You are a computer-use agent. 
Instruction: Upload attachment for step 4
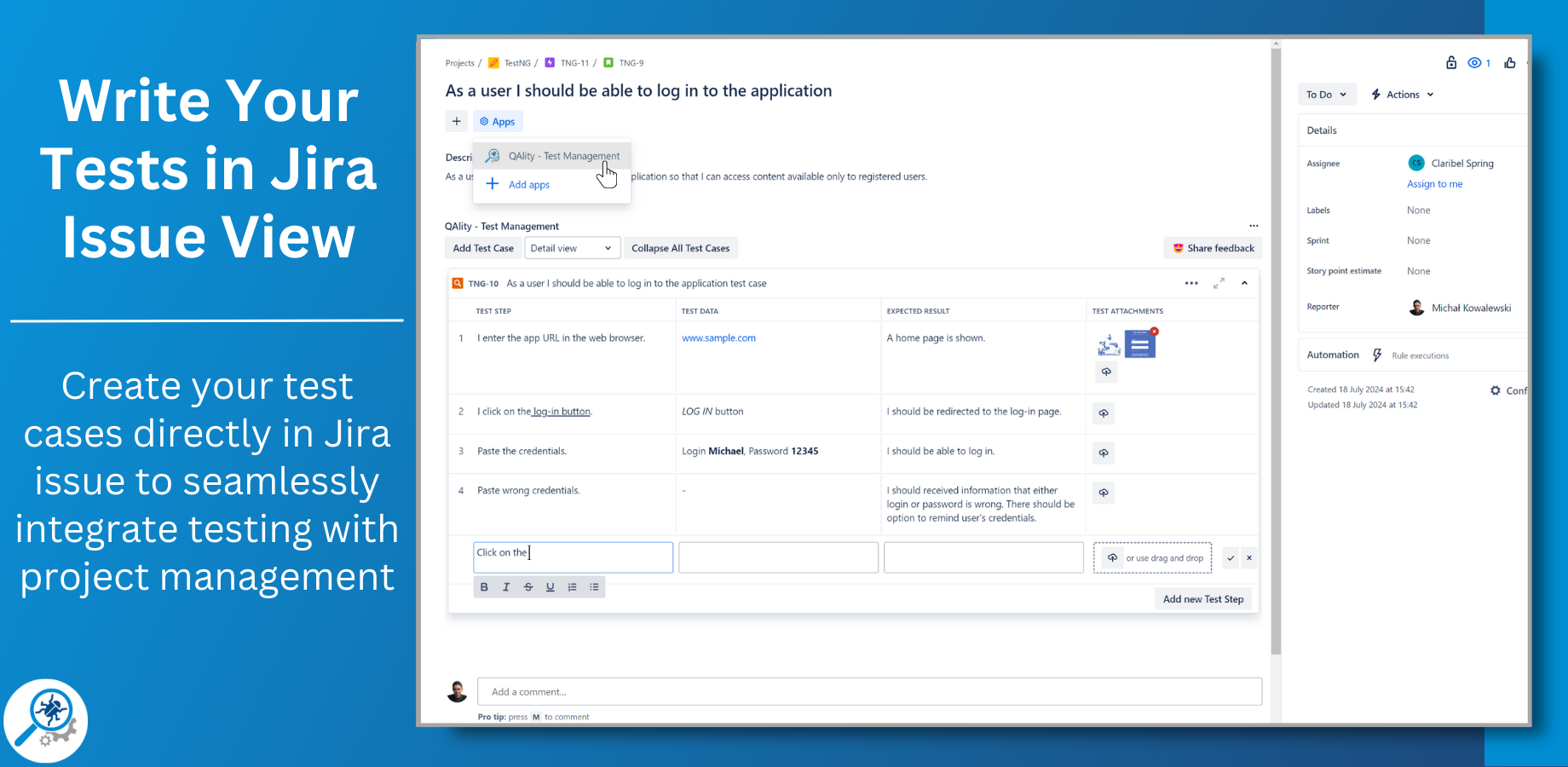[1104, 493]
